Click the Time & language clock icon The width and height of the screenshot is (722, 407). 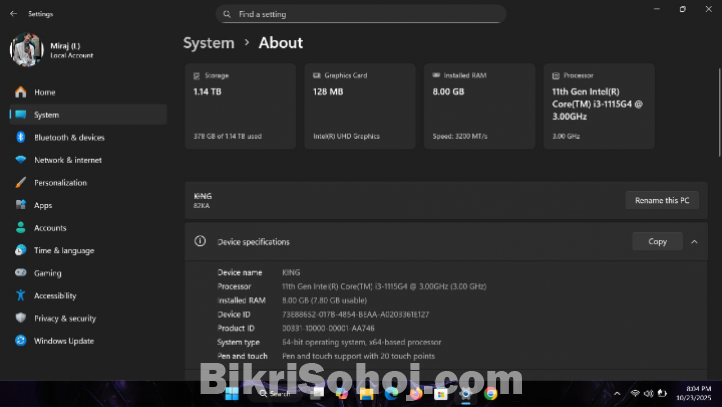pyautogui.click(x=20, y=250)
